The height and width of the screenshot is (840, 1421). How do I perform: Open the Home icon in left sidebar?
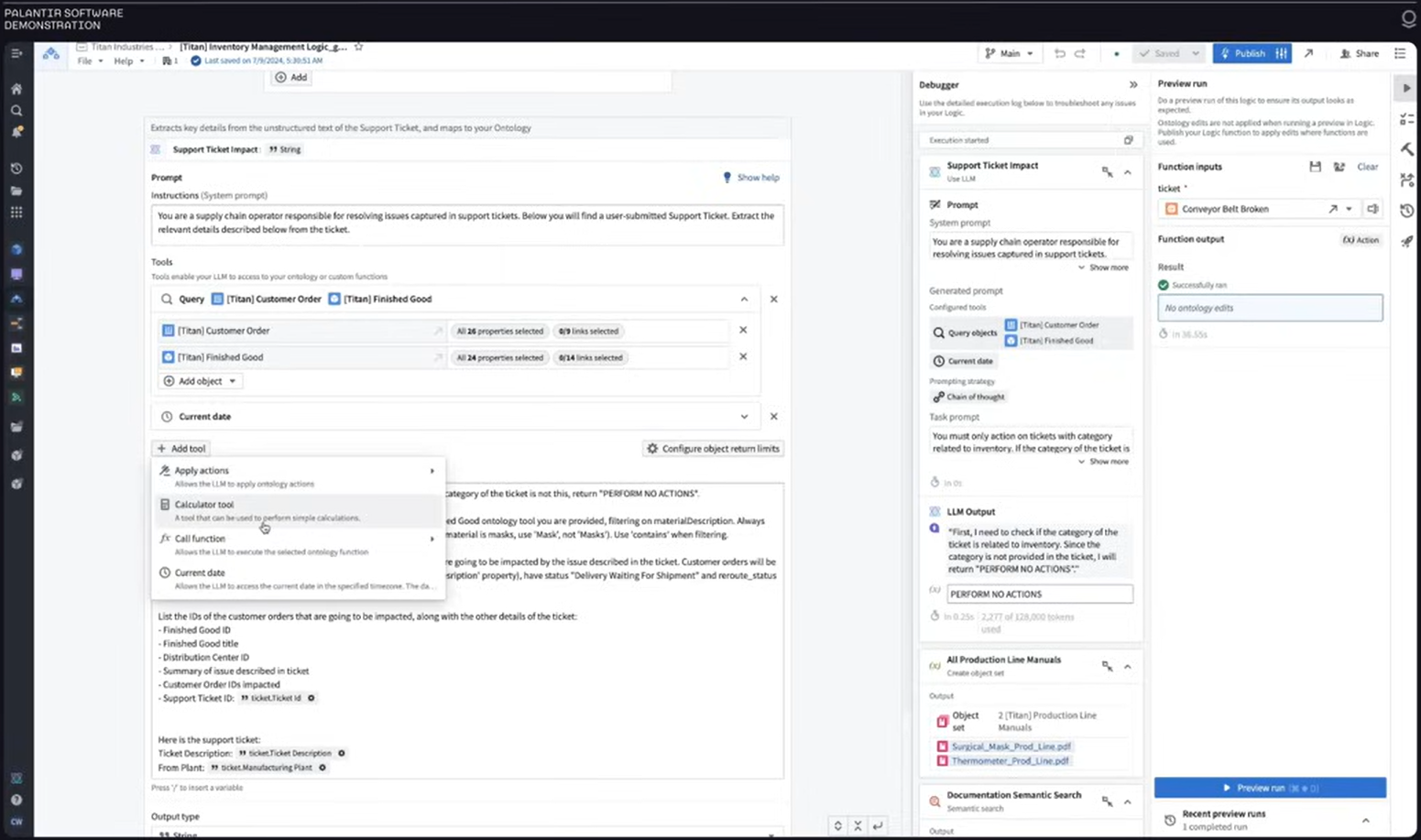16,90
